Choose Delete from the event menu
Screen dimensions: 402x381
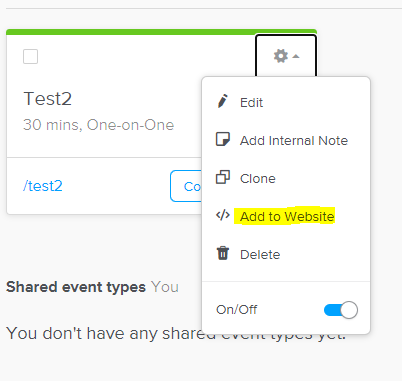[260, 255]
